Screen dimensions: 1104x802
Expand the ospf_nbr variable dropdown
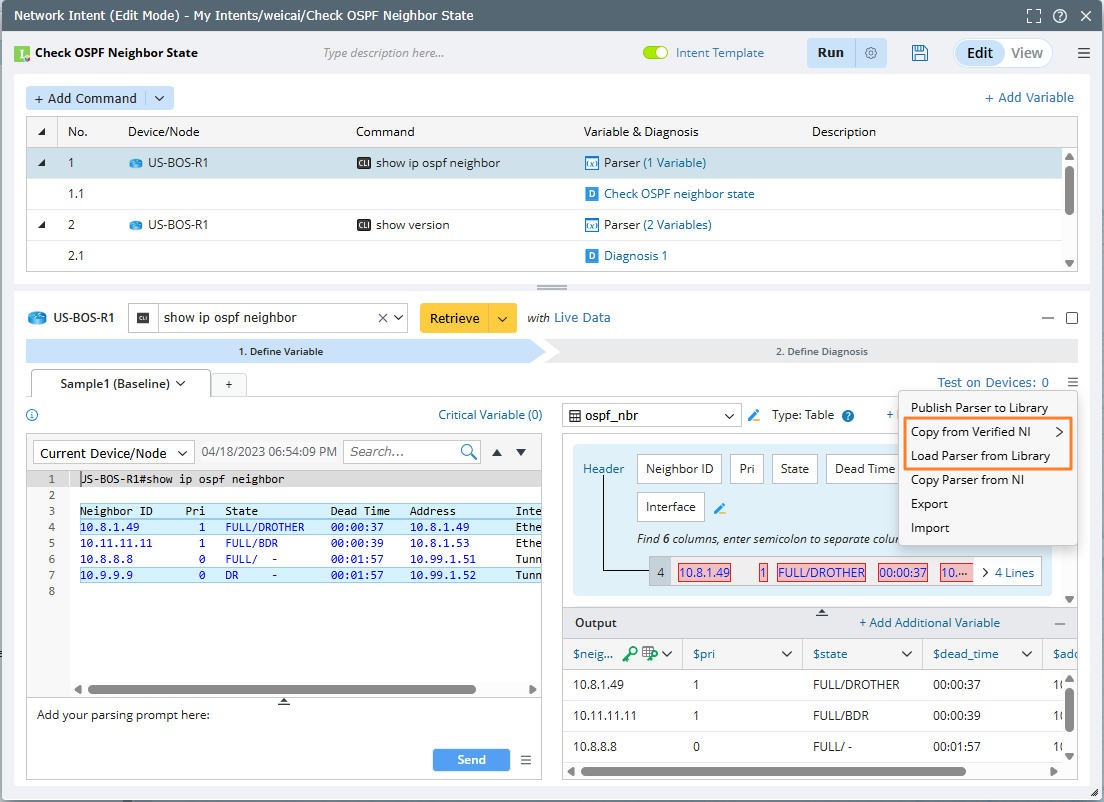[x=728, y=415]
